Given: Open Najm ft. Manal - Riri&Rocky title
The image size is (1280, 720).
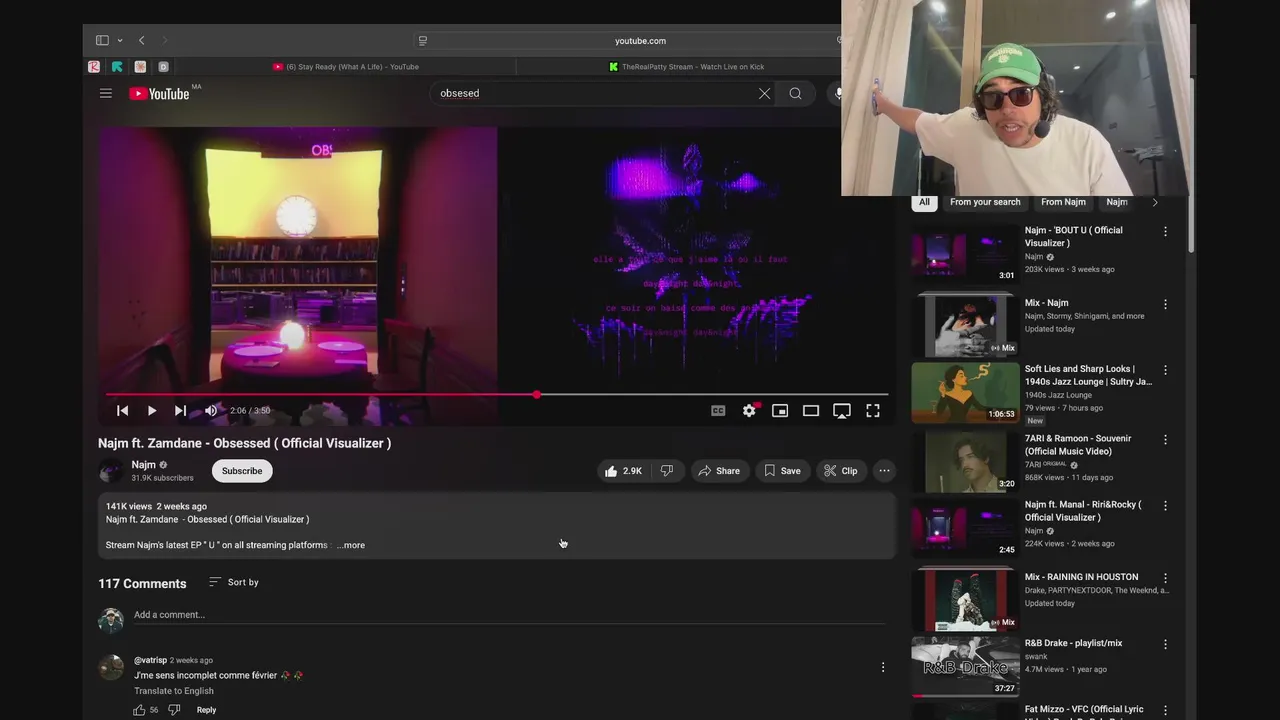Looking at the screenshot, I should pyautogui.click(x=1083, y=511).
